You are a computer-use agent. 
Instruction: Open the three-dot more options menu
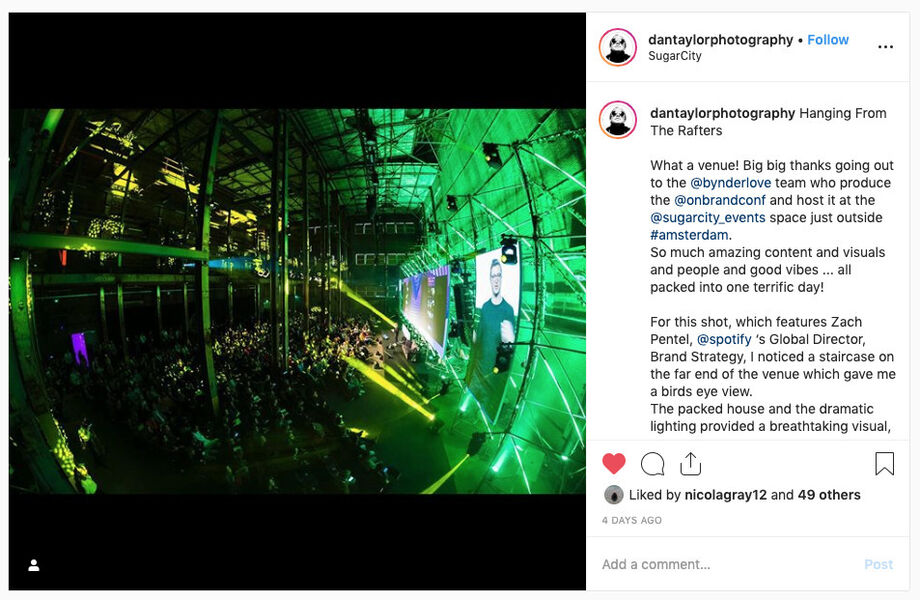point(885,47)
